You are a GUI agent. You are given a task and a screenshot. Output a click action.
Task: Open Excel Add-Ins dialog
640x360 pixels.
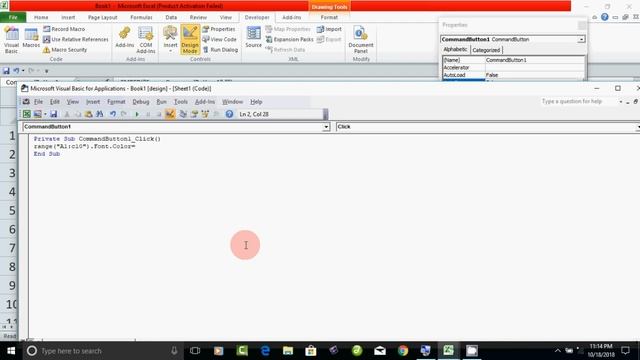click(x=124, y=38)
